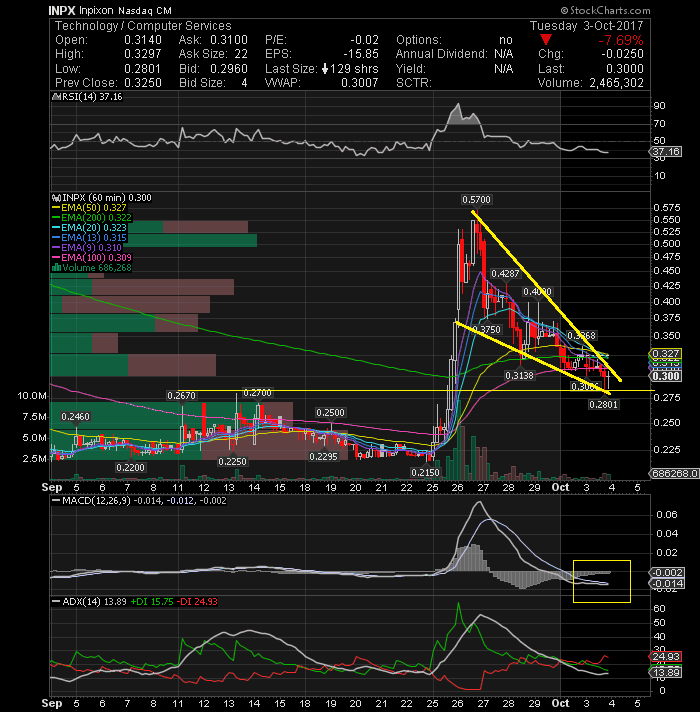Click the 0.2700 price label

[257, 393]
